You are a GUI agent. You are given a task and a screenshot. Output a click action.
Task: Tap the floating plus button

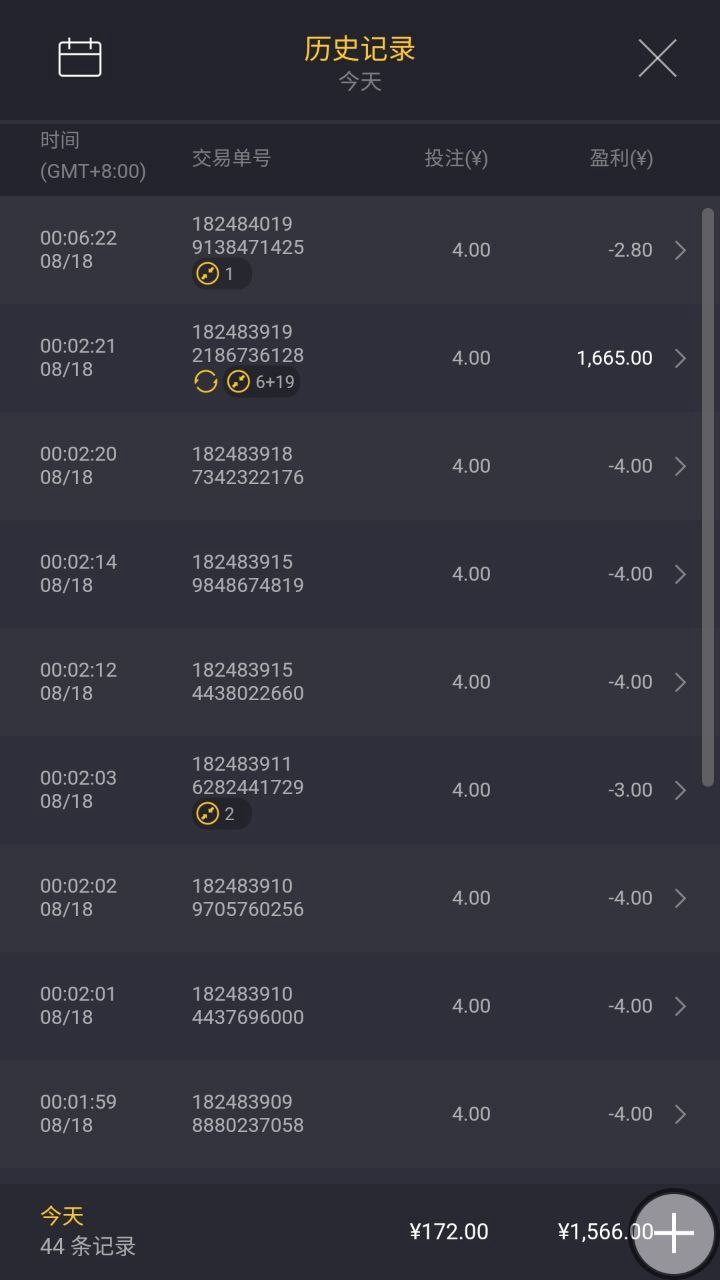[674, 1232]
